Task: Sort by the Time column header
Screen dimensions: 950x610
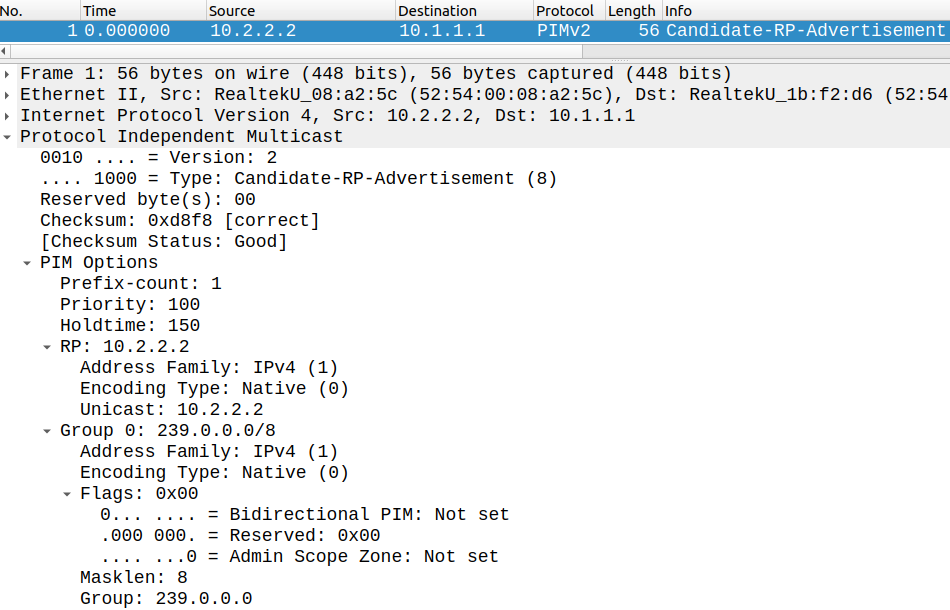Action: click(x=143, y=11)
